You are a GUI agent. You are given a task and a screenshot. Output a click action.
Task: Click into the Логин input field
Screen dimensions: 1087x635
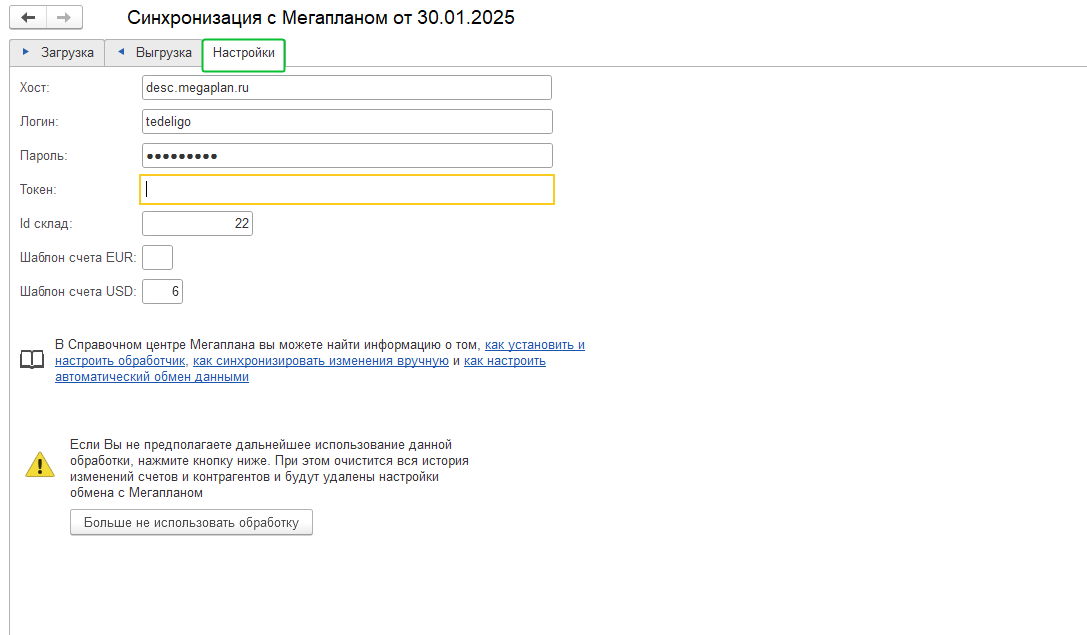pyautogui.click(x=347, y=122)
